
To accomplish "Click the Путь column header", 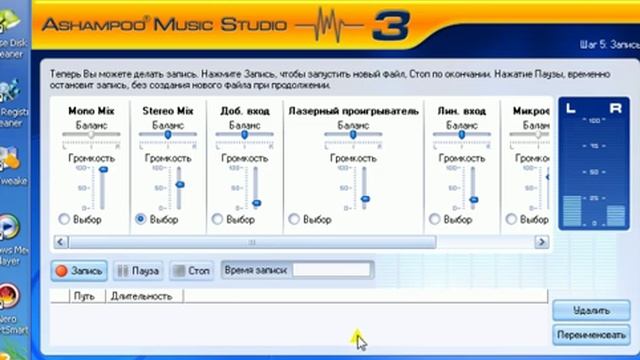I will [x=84, y=296].
